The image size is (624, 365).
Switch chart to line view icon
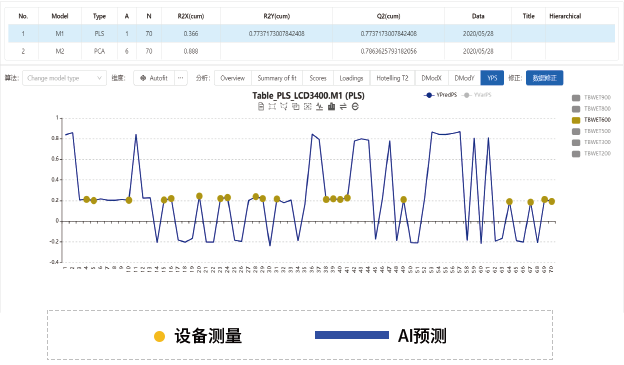(320, 106)
